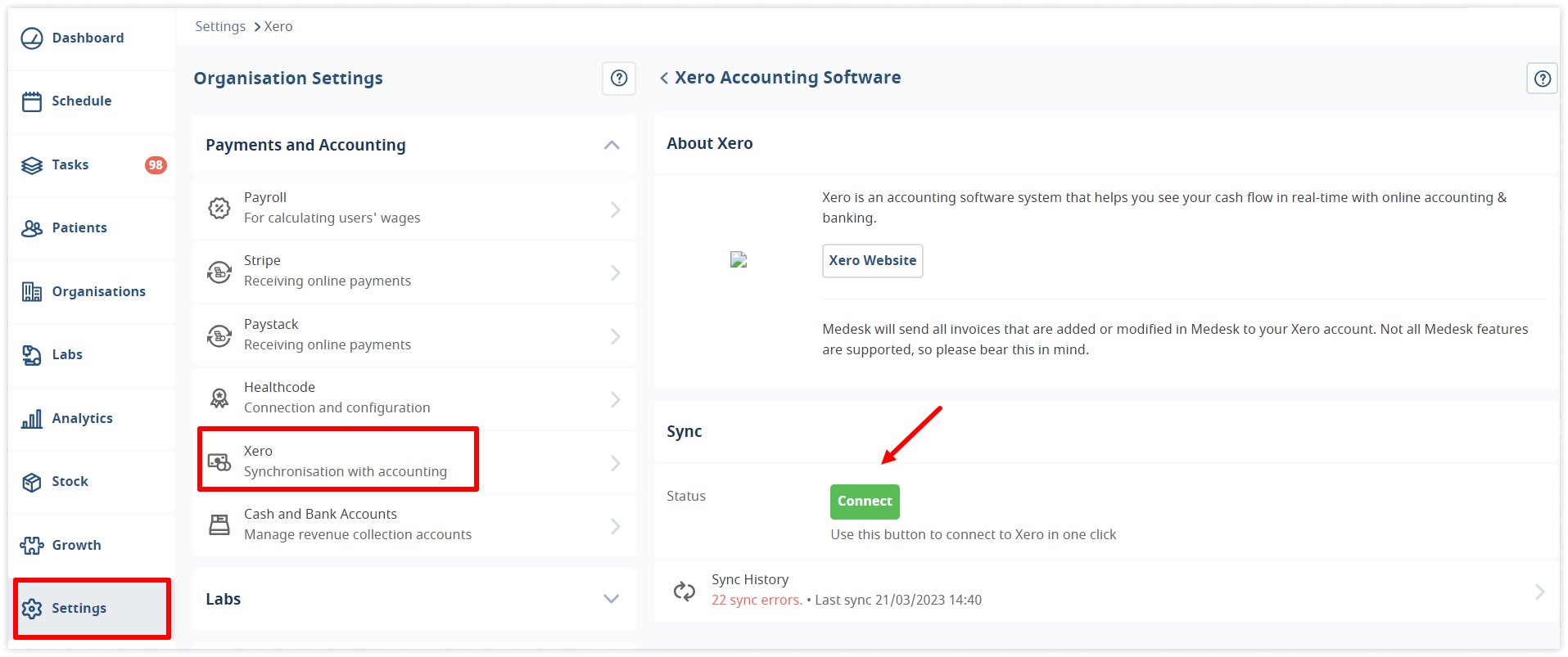Click the Stock box icon
This screenshot has width=1568, height=657.
click(x=31, y=482)
